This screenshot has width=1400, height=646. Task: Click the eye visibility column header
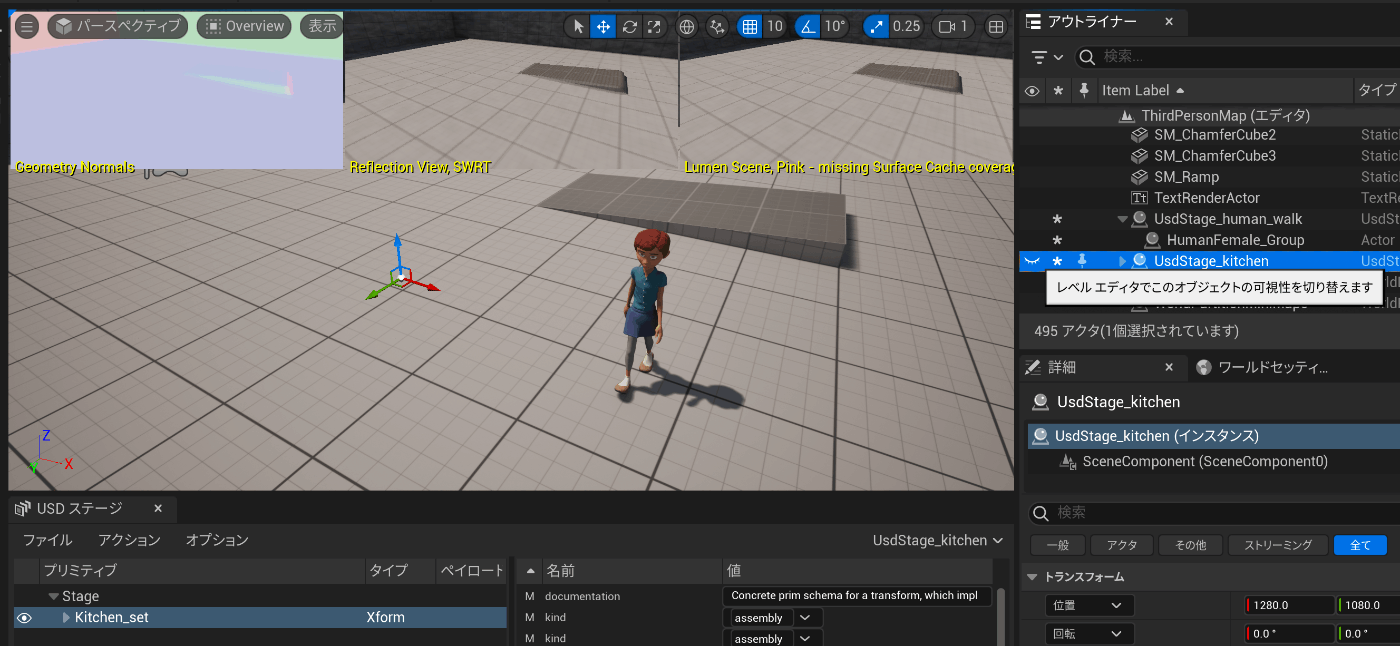[x=1032, y=91]
